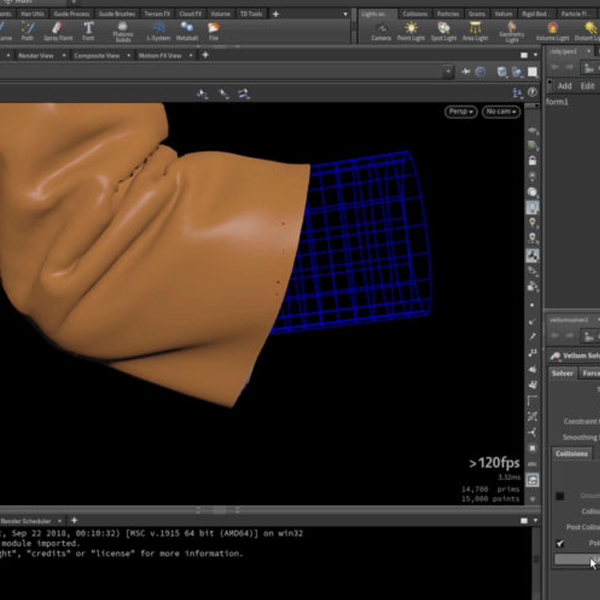Click the Add button in the panel

[x=564, y=86]
